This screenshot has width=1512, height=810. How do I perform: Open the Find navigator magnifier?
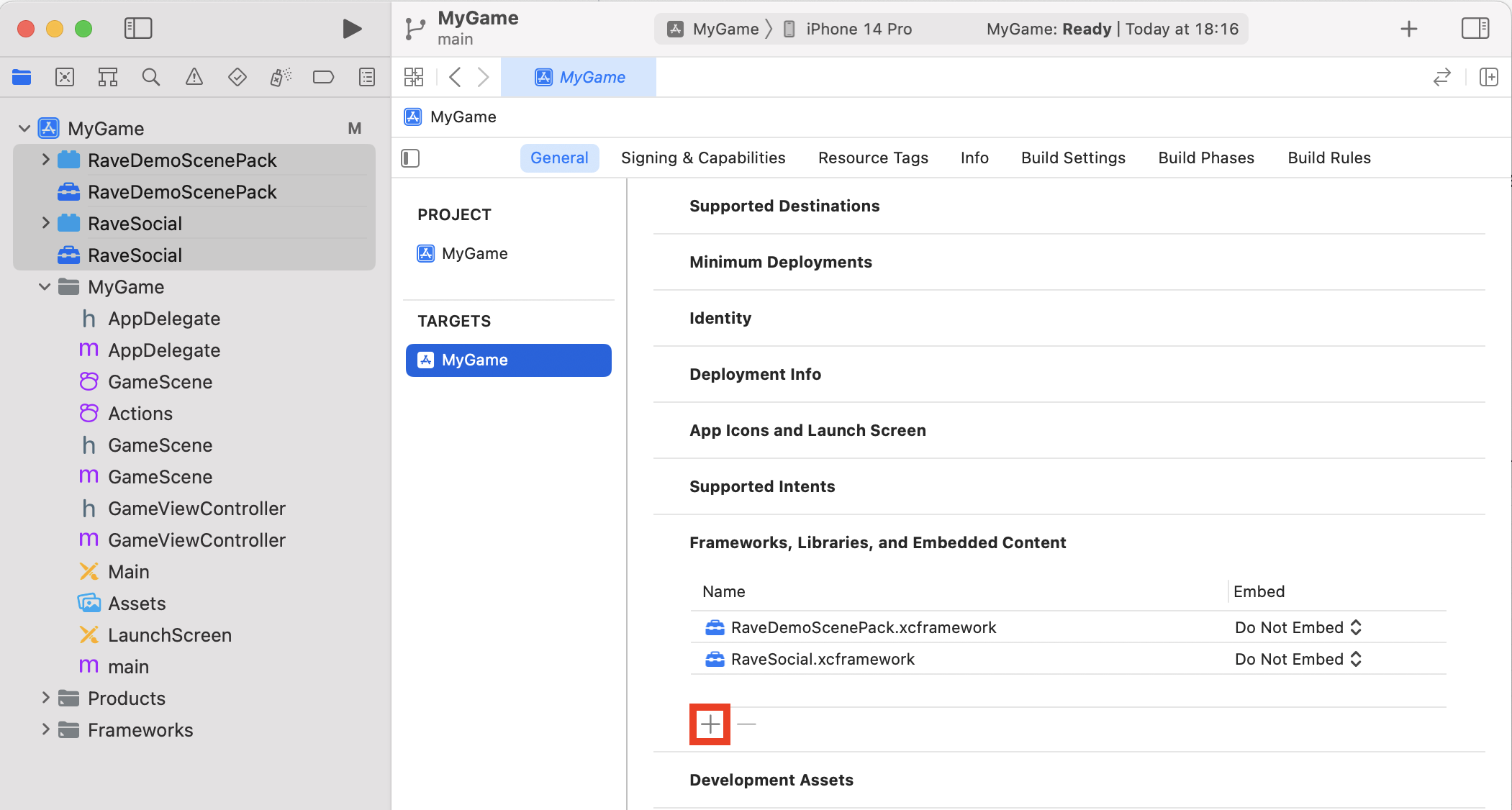click(151, 77)
